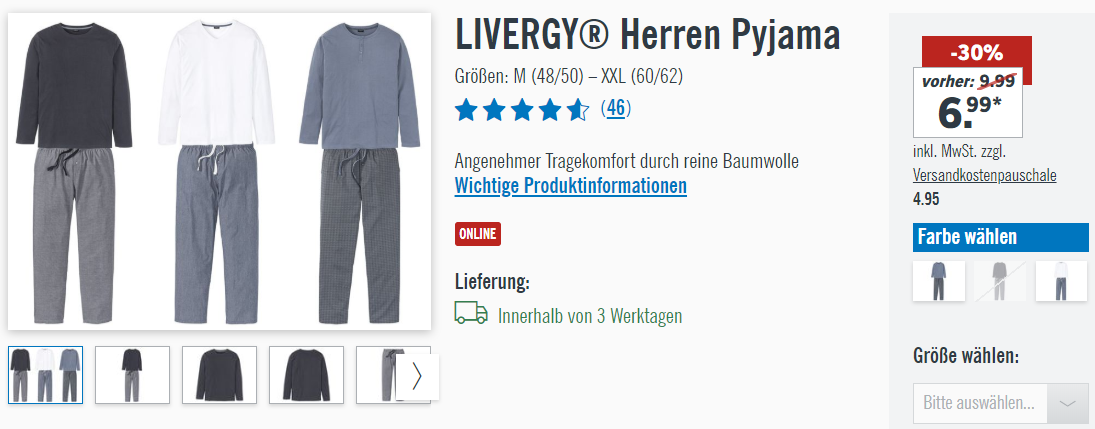Select first thumbnail with three pyjamas
The height and width of the screenshot is (429, 1095).
[x=45, y=375]
